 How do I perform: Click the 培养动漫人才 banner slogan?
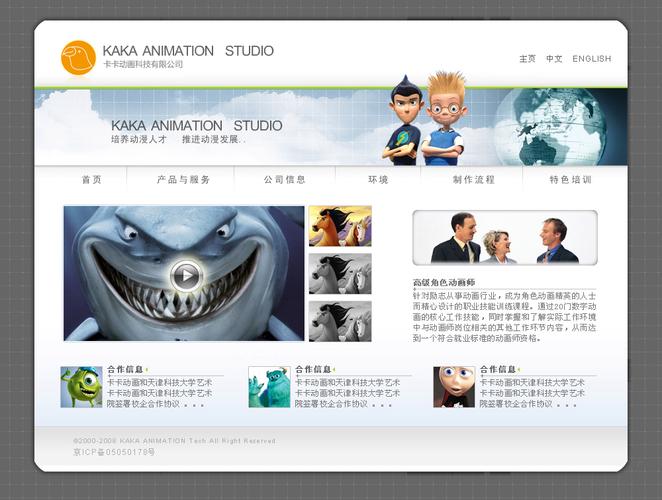pos(139,139)
